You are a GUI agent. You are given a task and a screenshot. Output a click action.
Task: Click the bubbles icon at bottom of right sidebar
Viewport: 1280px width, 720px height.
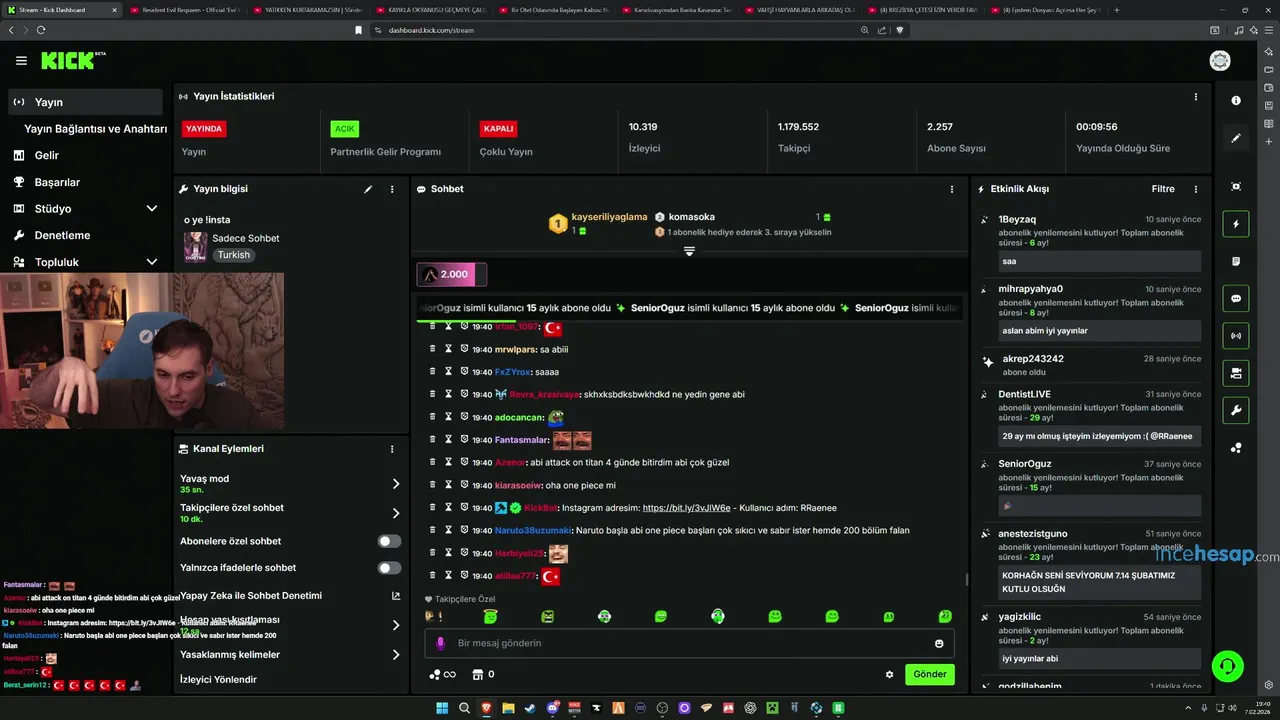pyautogui.click(x=1236, y=448)
